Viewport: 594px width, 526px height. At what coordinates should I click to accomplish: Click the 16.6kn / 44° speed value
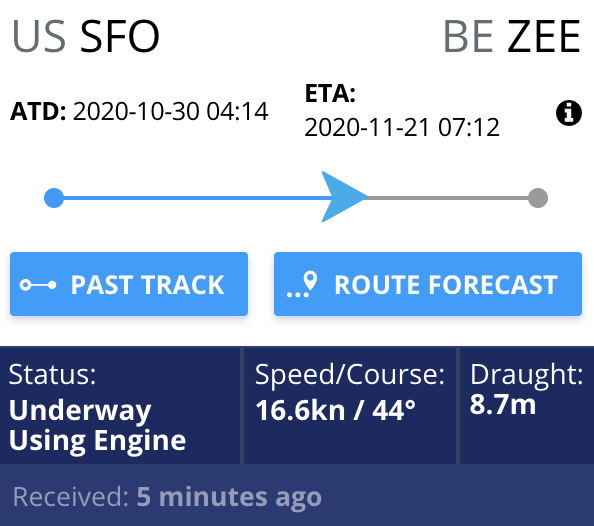click(336, 410)
